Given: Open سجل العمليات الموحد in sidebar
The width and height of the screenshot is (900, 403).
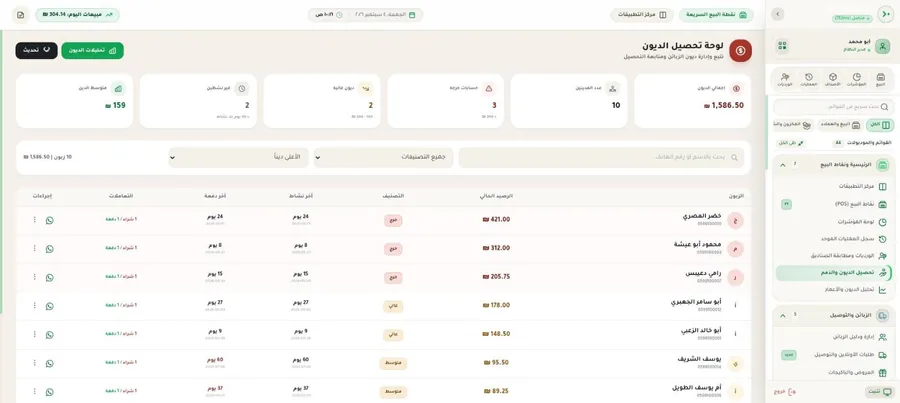Looking at the screenshot, I should click(x=832, y=239).
